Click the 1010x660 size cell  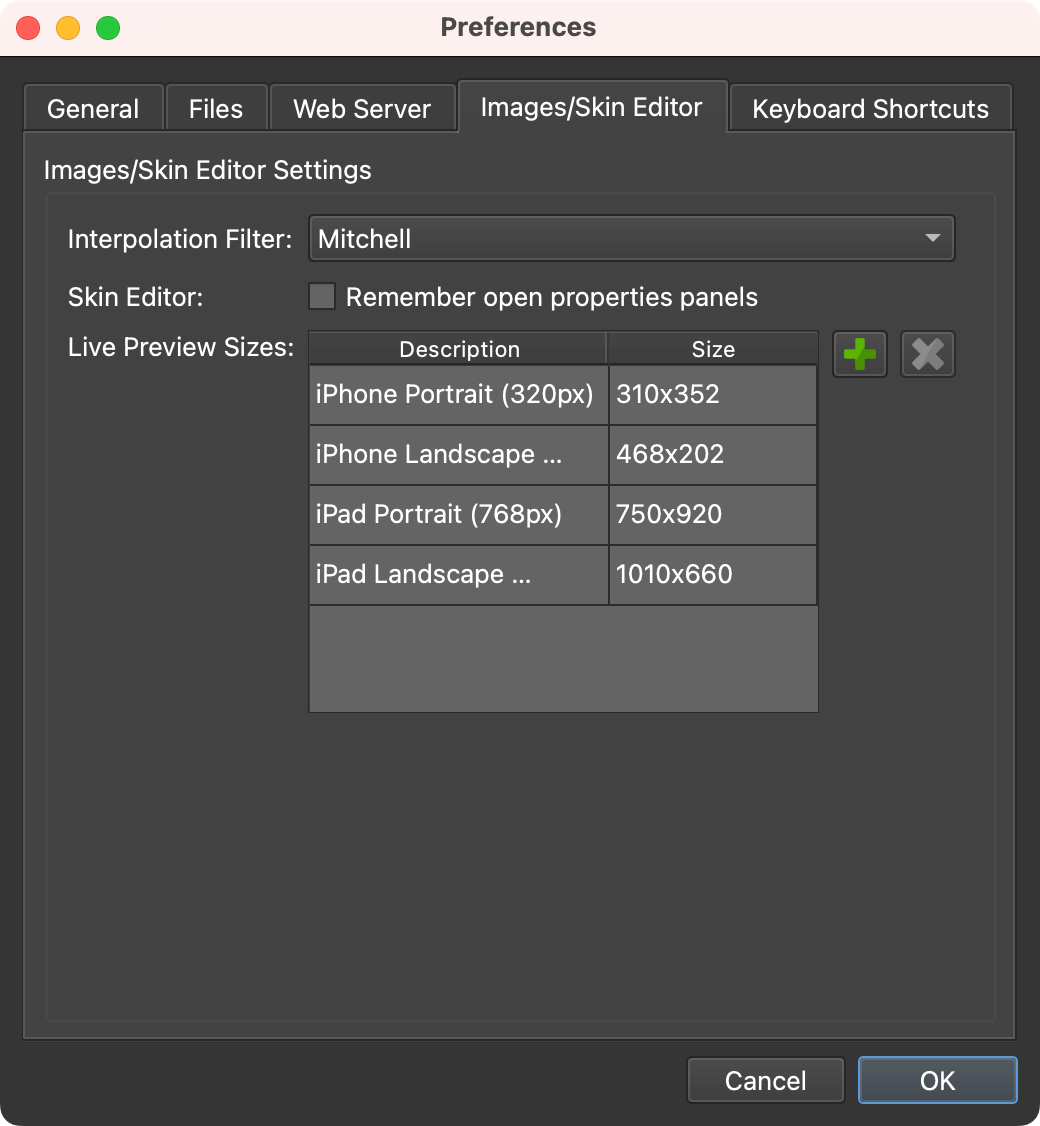point(712,574)
